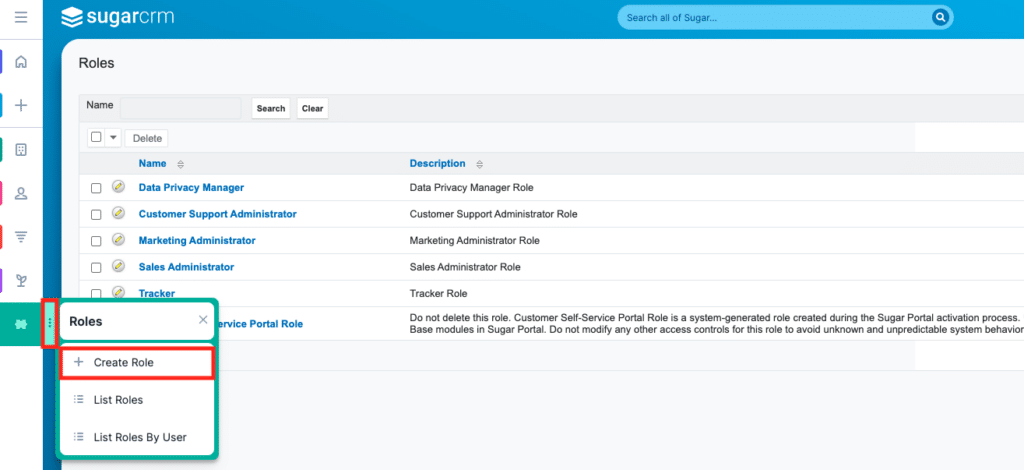Open Opportunities funnel icon in sidebar
This screenshot has width=1024, height=470.
[x=21, y=237]
